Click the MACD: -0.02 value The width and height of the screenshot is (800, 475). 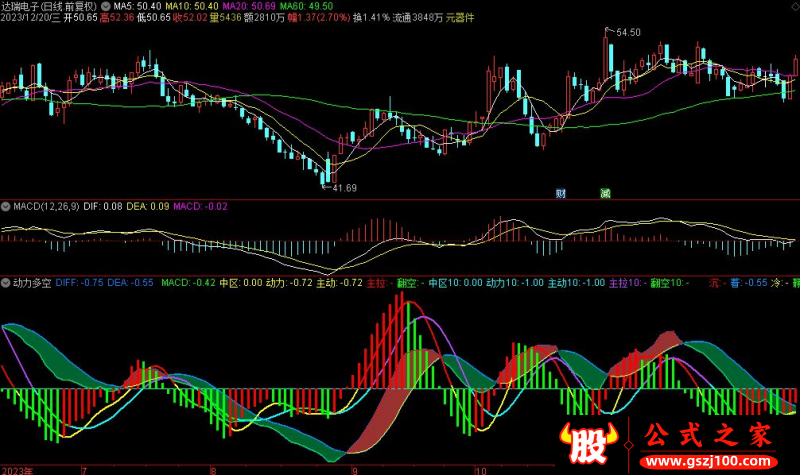click(200, 207)
